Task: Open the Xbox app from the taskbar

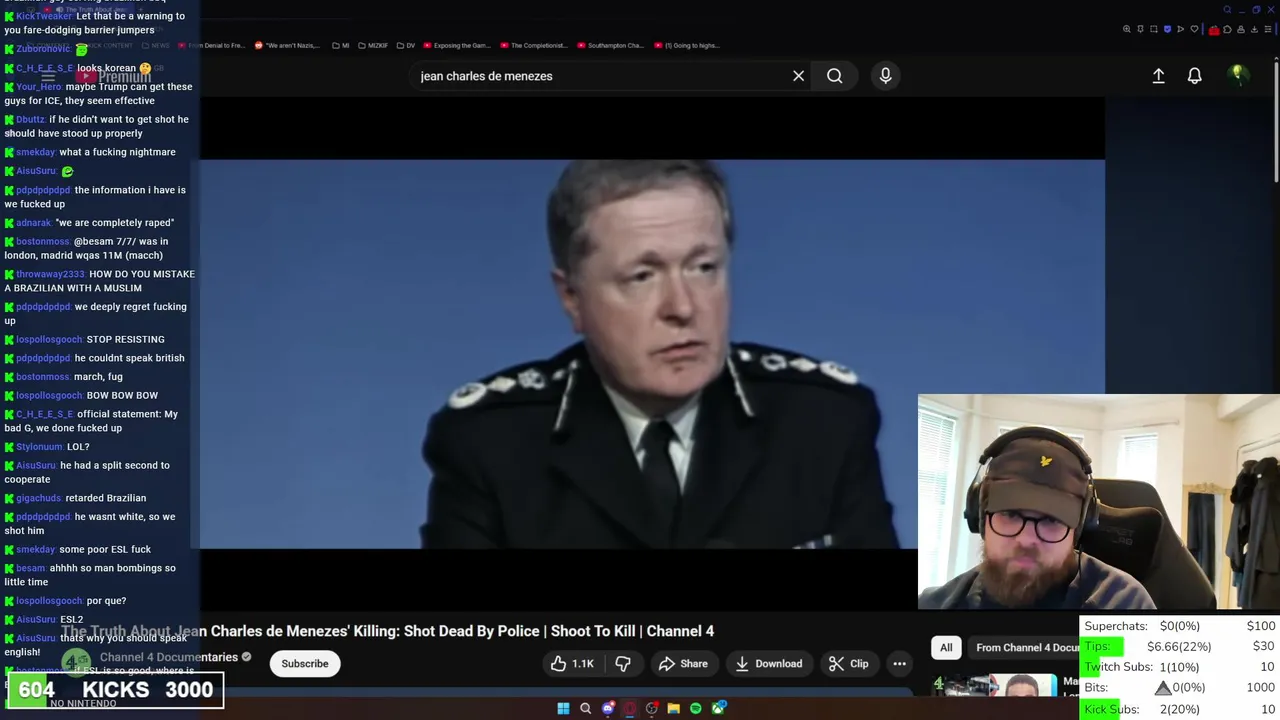Action: pyautogui.click(x=718, y=708)
